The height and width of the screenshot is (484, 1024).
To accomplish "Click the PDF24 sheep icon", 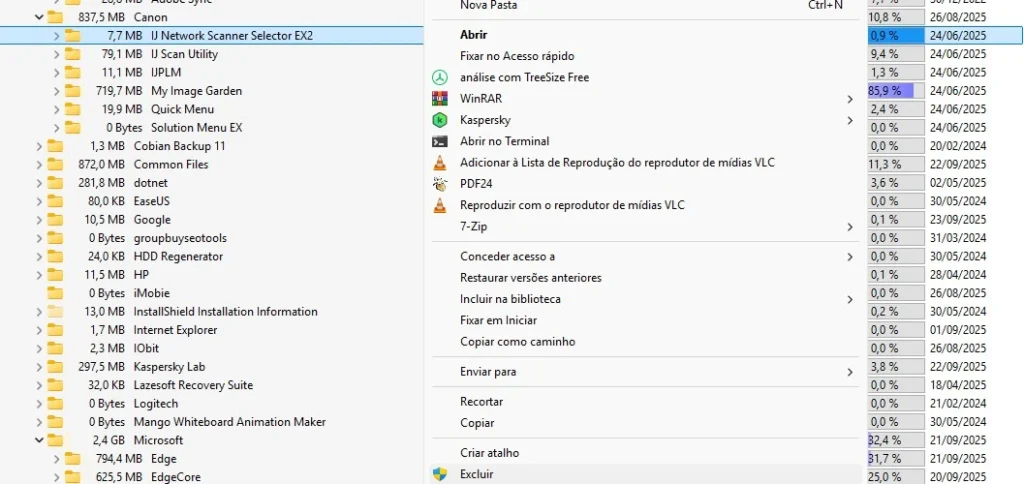I will pos(439,184).
